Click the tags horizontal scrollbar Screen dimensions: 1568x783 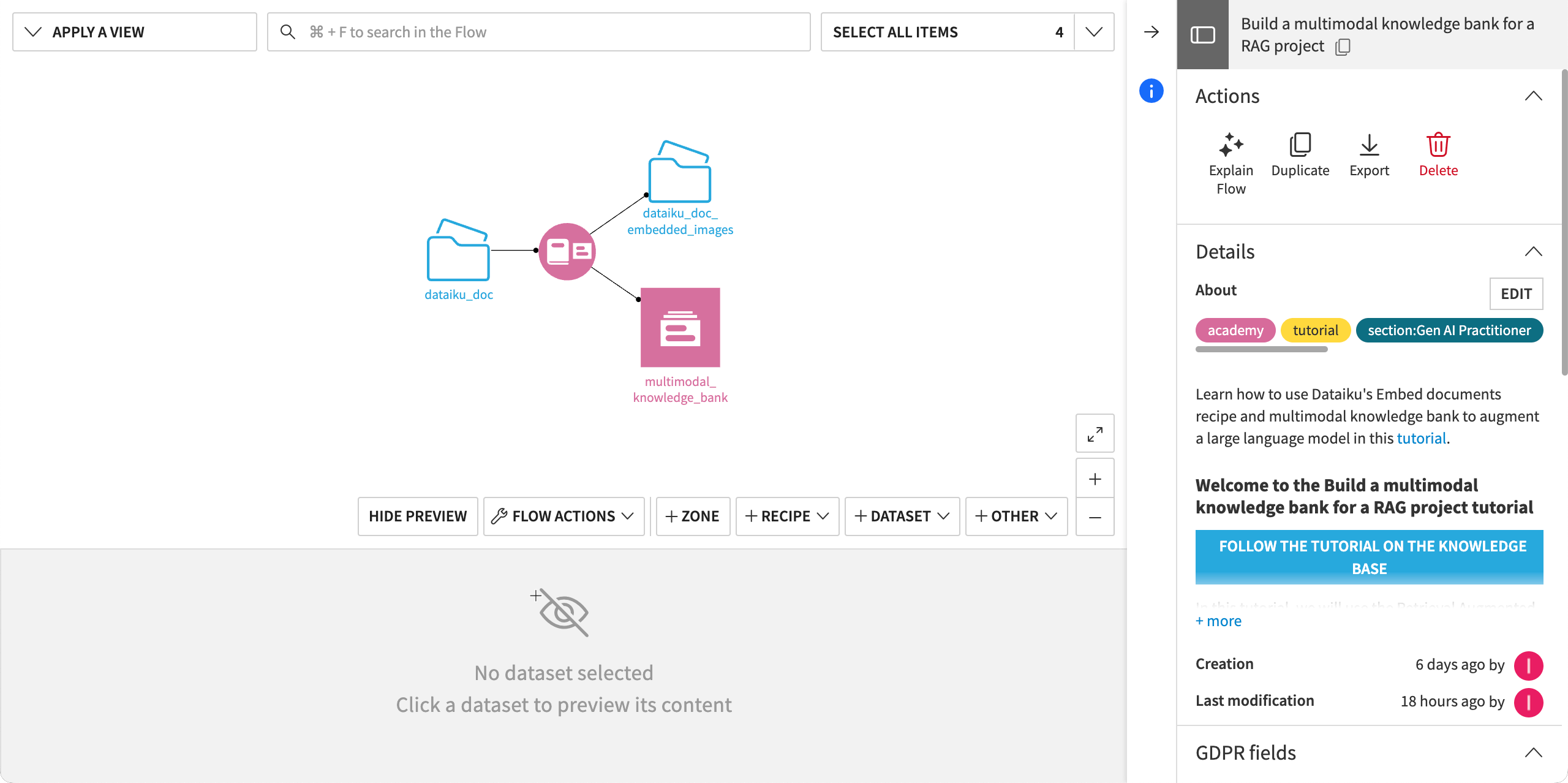point(1261,350)
